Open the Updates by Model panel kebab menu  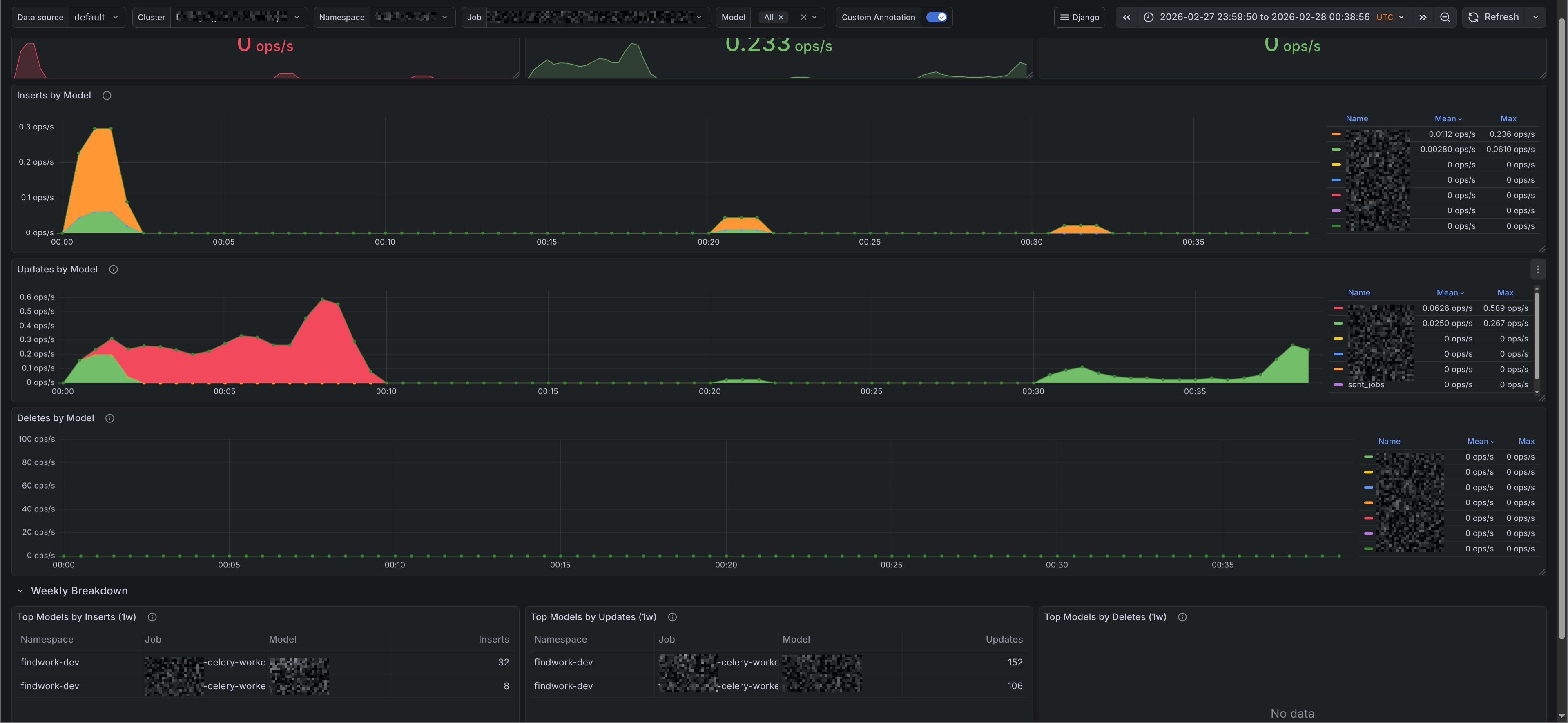click(1537, 270)
